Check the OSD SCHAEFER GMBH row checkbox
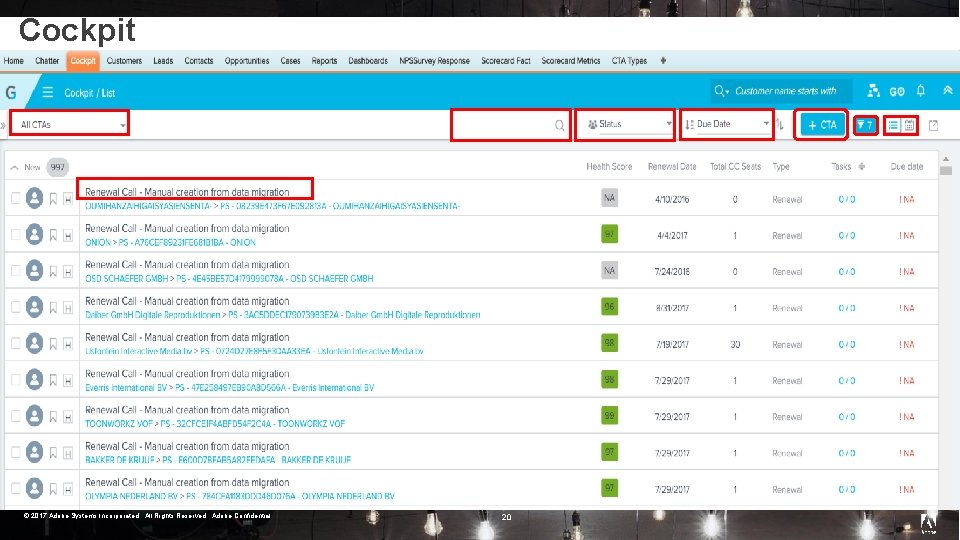Image resolution: width=960 pixels, height=540 pixels. click(15, 271)
